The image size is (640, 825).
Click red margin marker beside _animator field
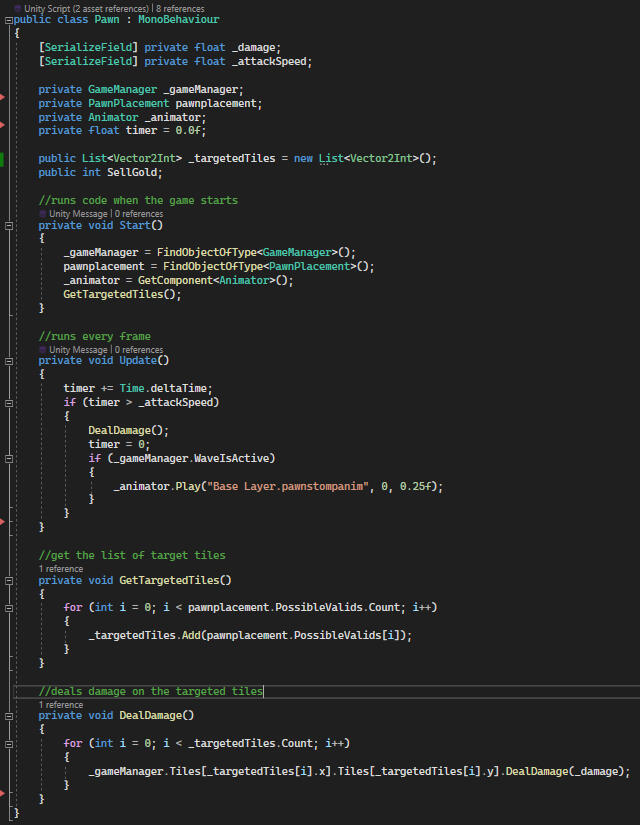coord(3,124)
